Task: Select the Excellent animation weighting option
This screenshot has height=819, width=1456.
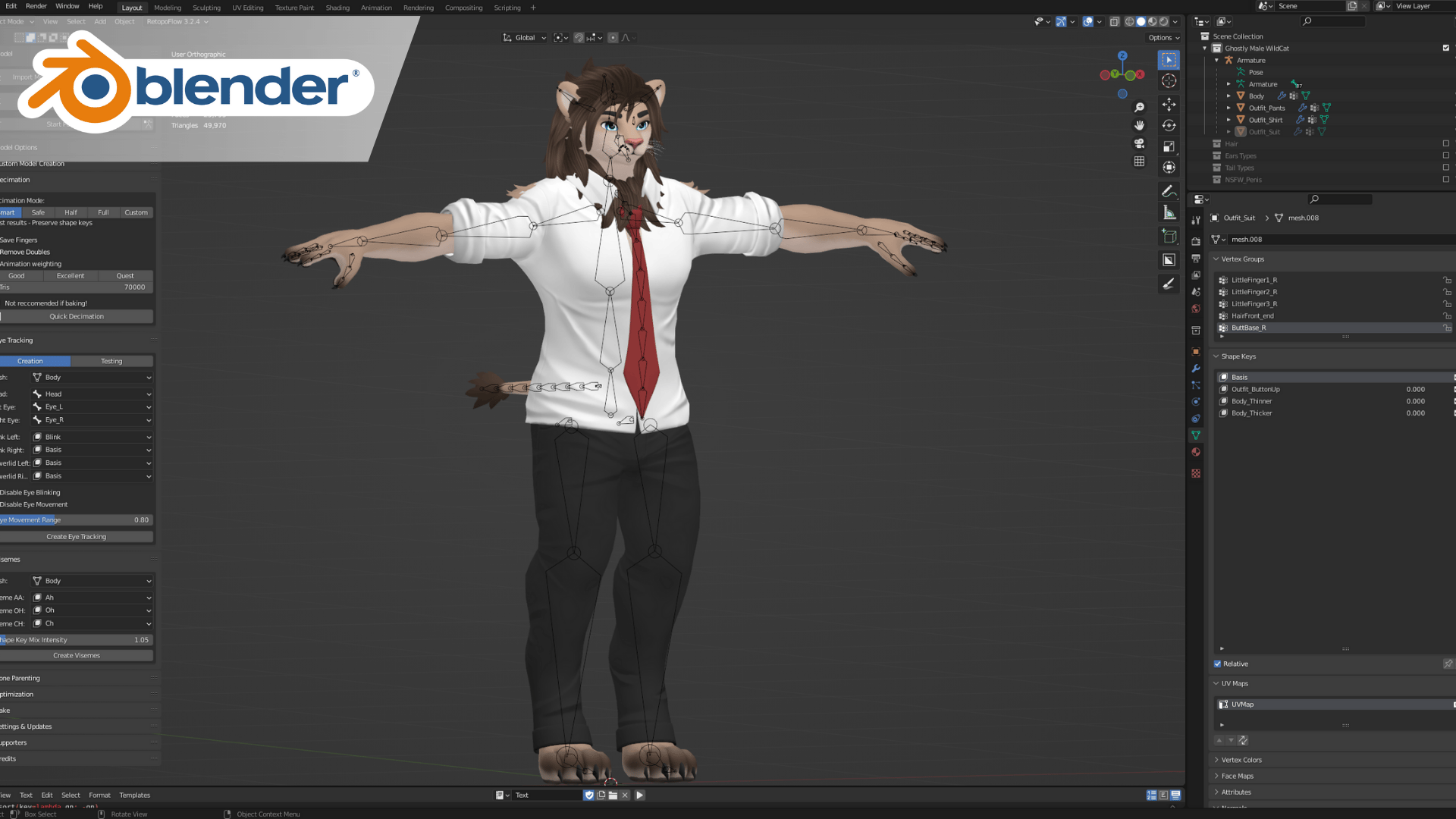Action: click(x=71, y=276)
